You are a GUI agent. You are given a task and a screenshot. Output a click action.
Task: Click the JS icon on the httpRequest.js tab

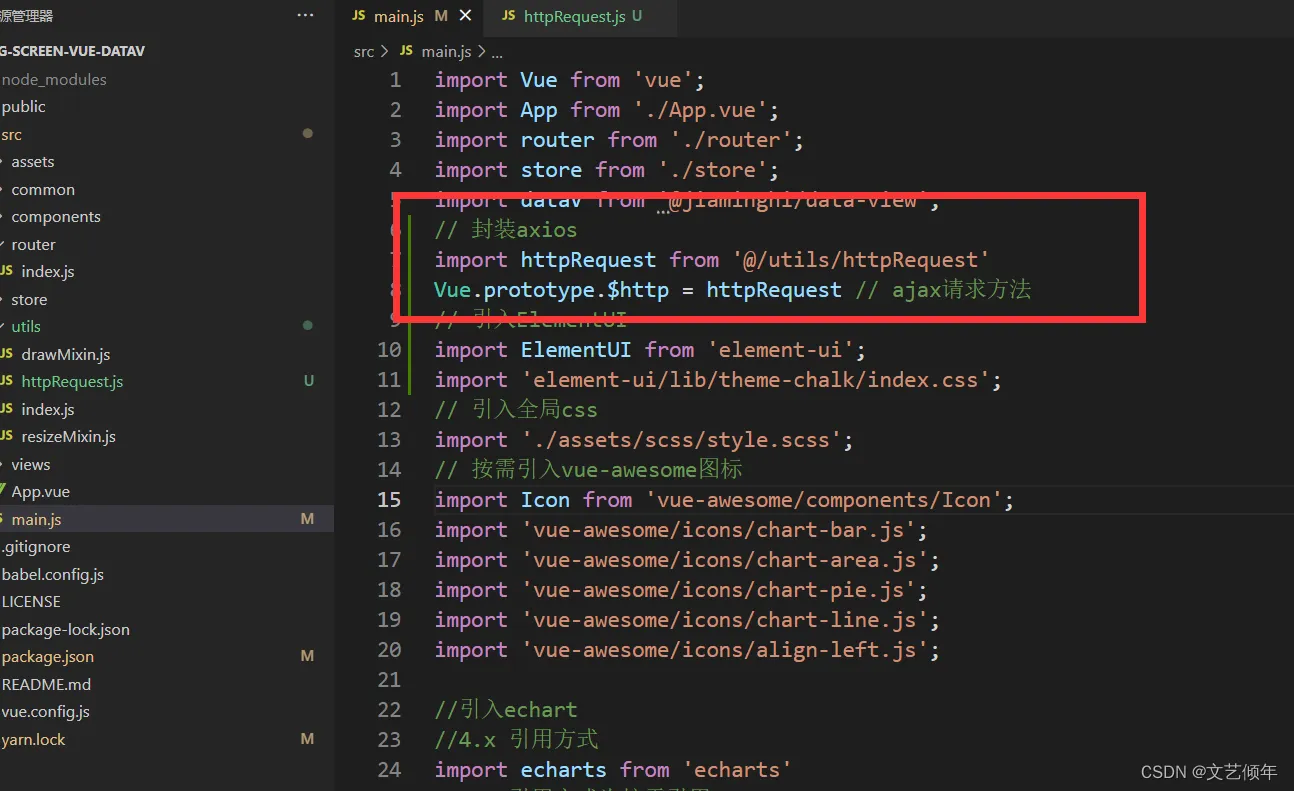coord(509,17)
